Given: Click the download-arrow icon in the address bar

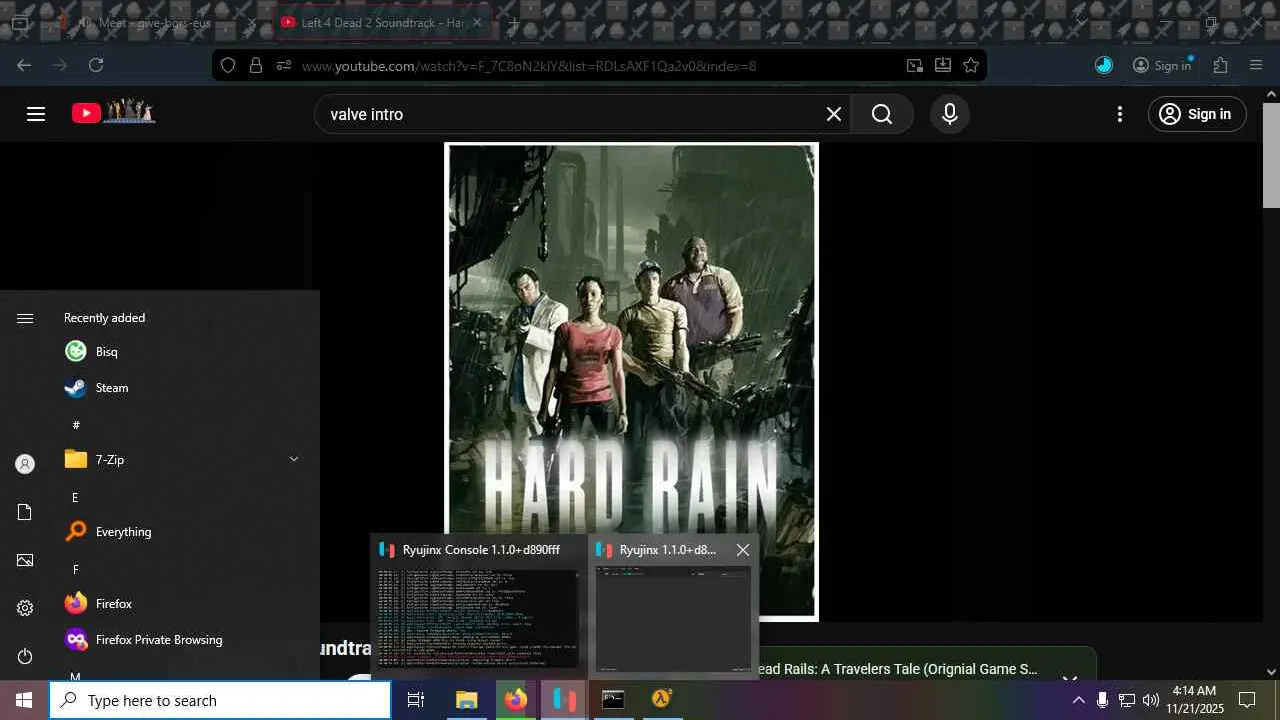Looking at the screenshot, I should coord(943,65).
